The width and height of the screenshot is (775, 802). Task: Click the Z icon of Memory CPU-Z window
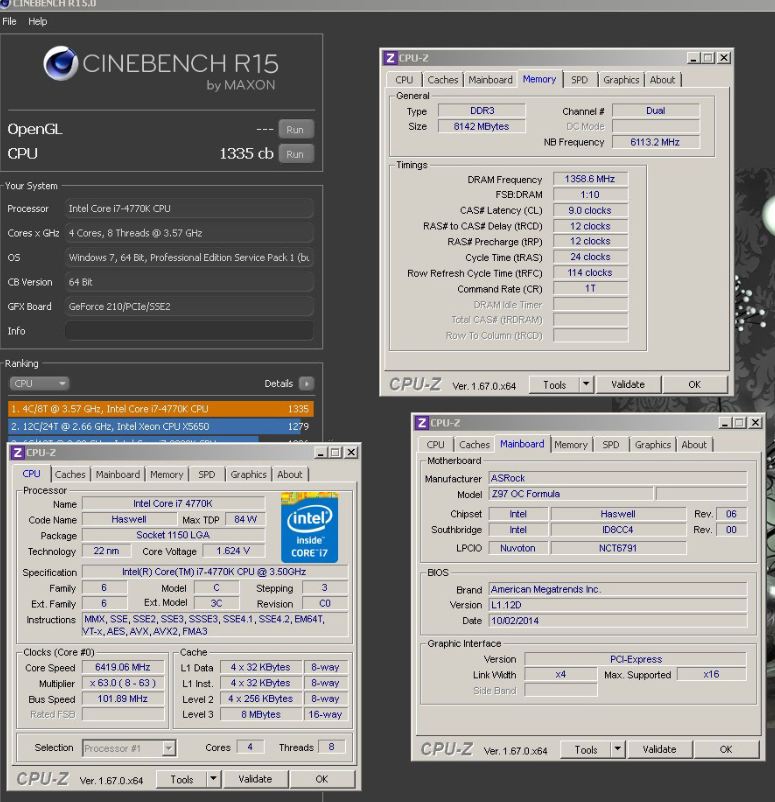click(x=390, y=58)
